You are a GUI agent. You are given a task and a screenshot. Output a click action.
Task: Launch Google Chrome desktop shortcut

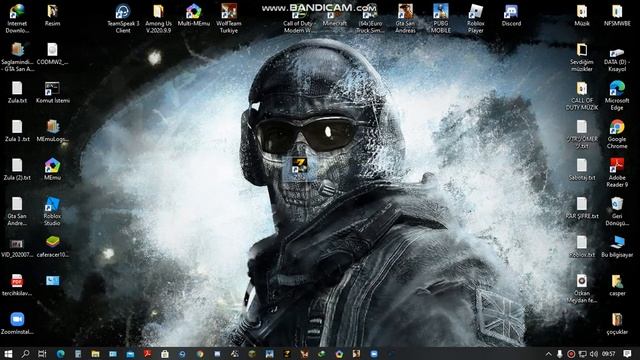pyautogui.click(x=617, y=134)
